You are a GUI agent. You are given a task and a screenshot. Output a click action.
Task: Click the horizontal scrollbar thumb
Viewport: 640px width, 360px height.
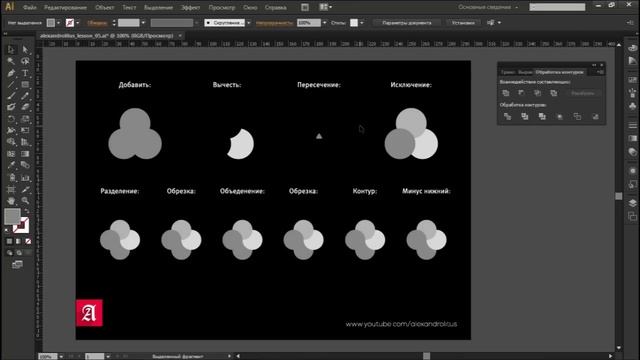[427, 356]
